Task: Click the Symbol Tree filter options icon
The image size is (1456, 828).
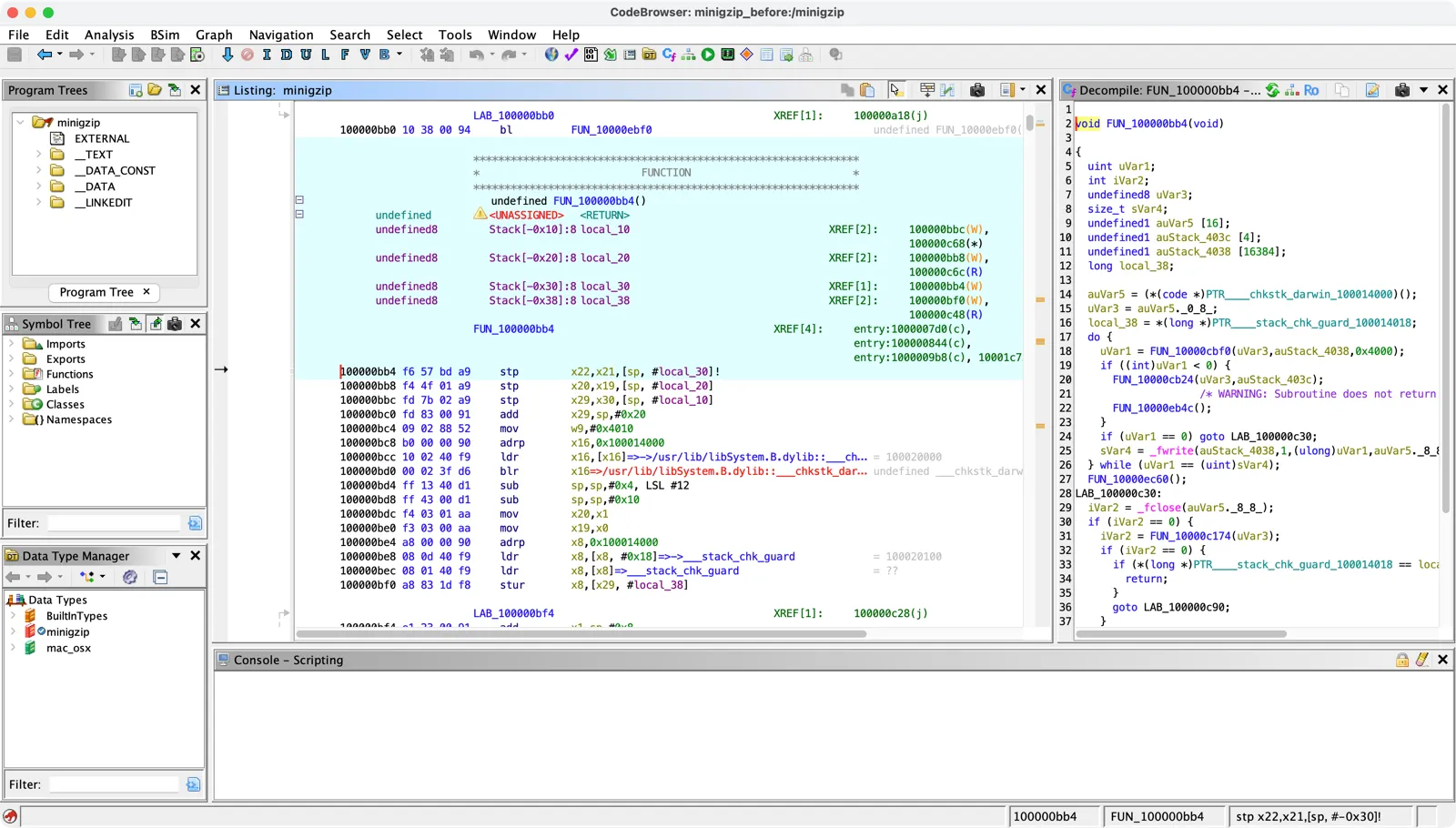Action: [195, 523]
